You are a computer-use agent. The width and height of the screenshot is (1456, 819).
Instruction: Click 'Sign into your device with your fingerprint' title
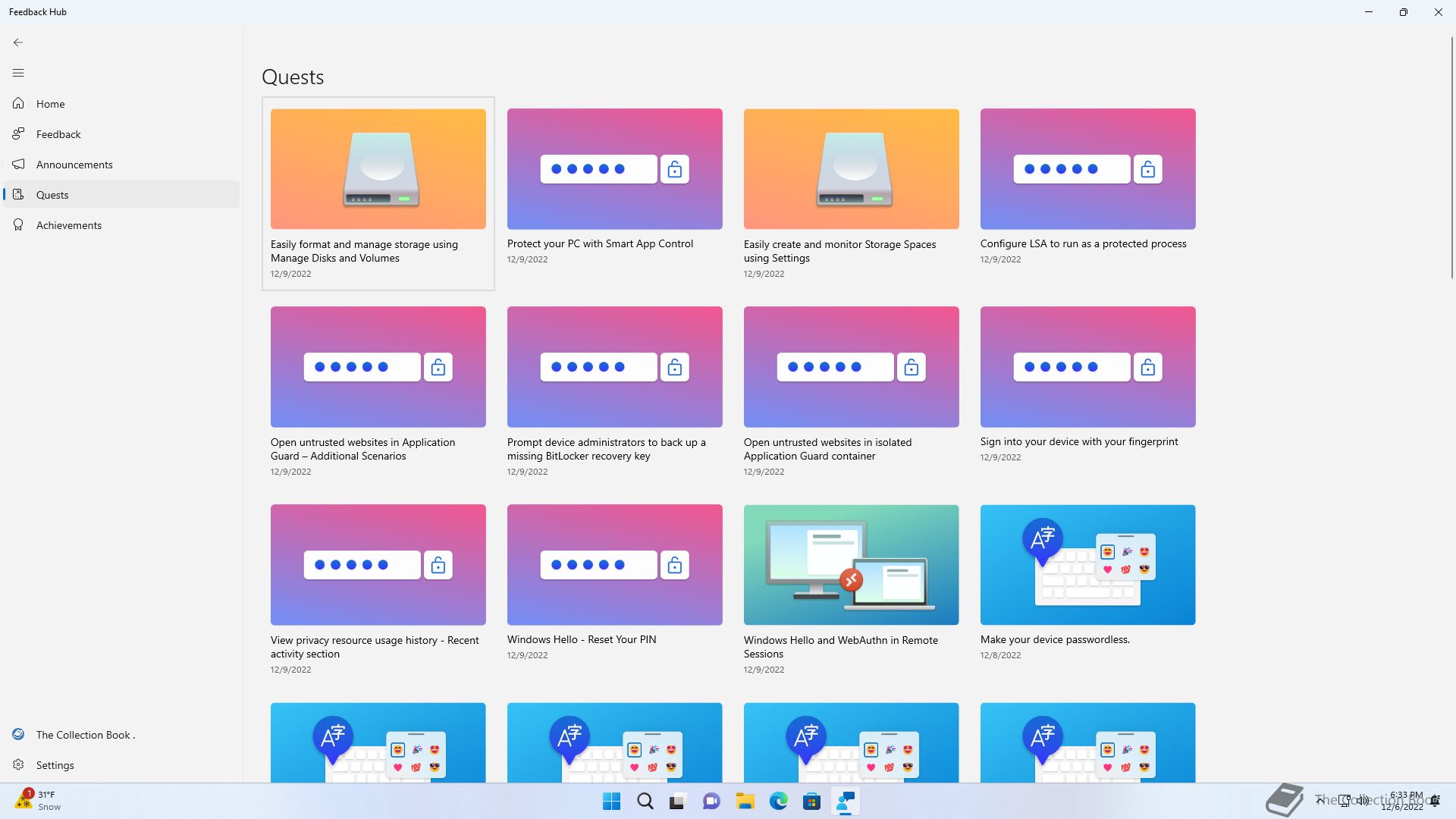point(1079,441)
